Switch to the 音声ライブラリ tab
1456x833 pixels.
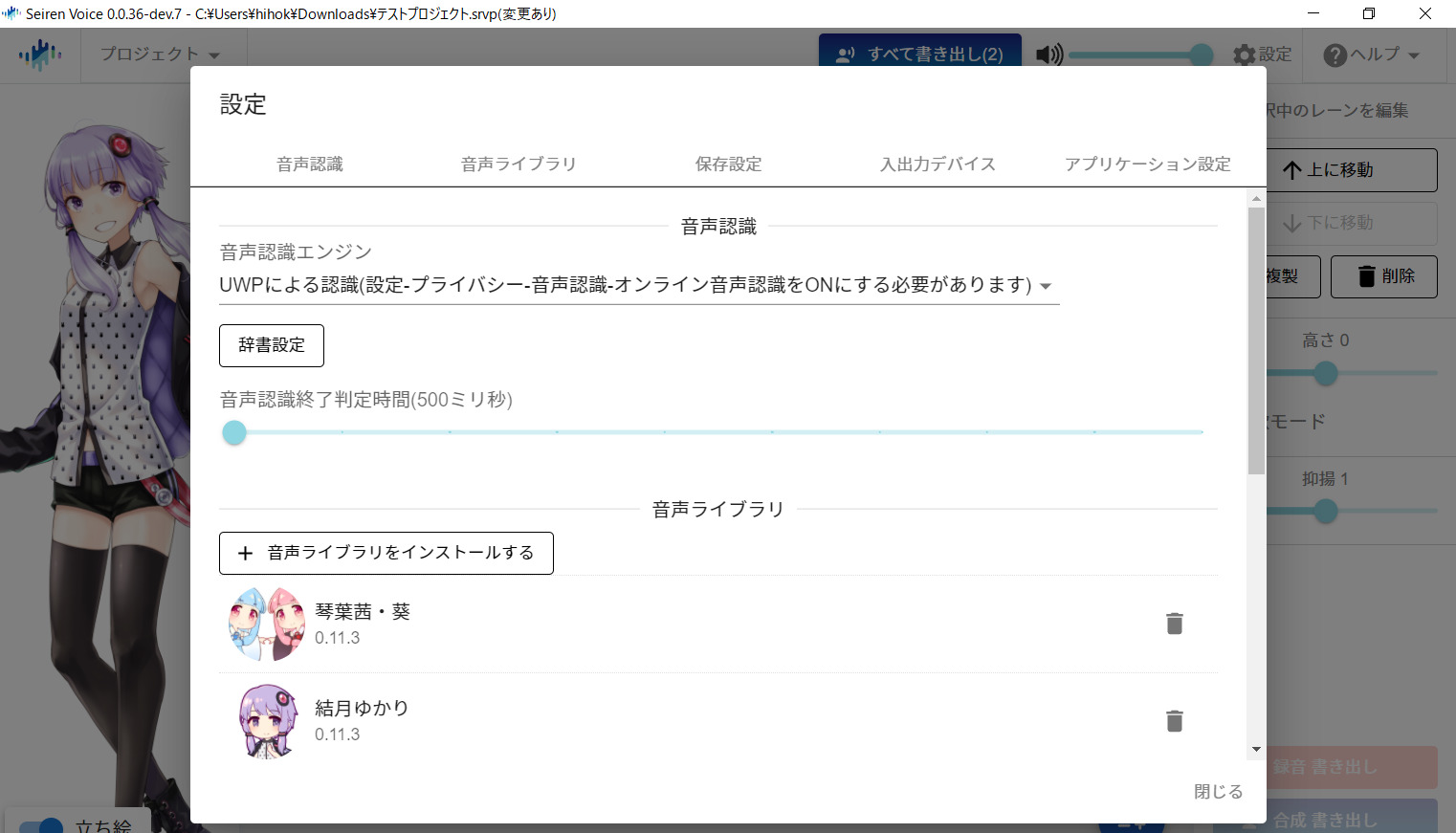pyautogui.click(x=518, y=164)
